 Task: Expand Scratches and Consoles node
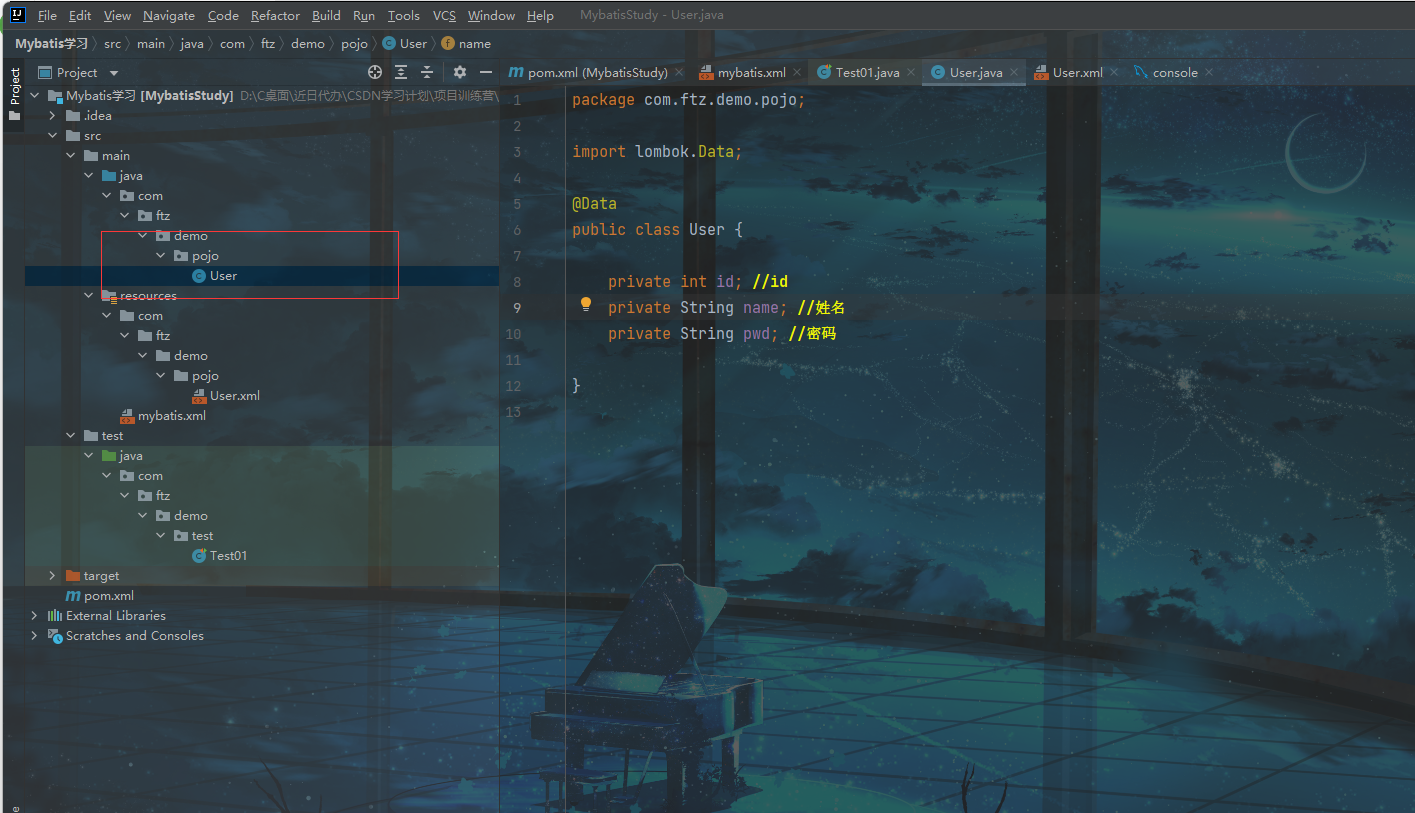pyautogui.click(x=34, y=635)
